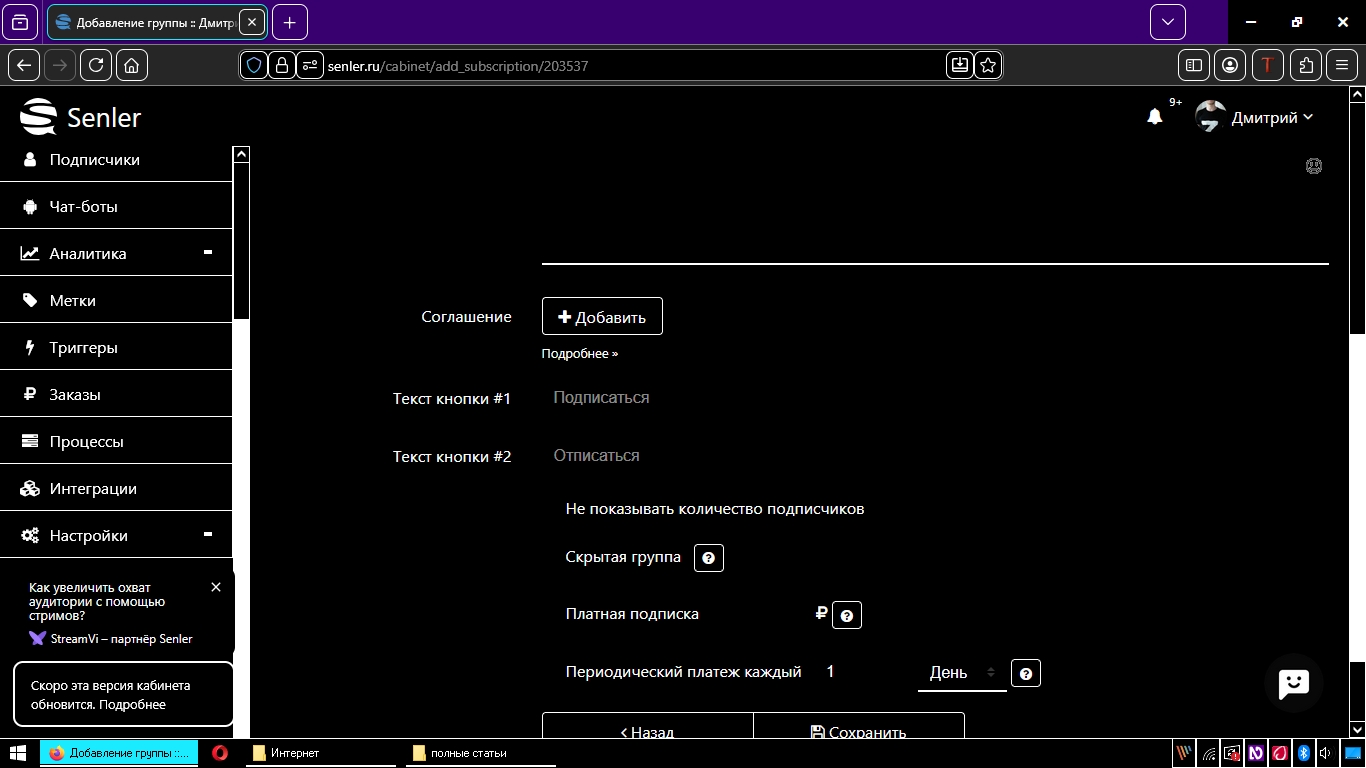
Task: Open Чат-боты in the sidebar
Action: point(84,207)
